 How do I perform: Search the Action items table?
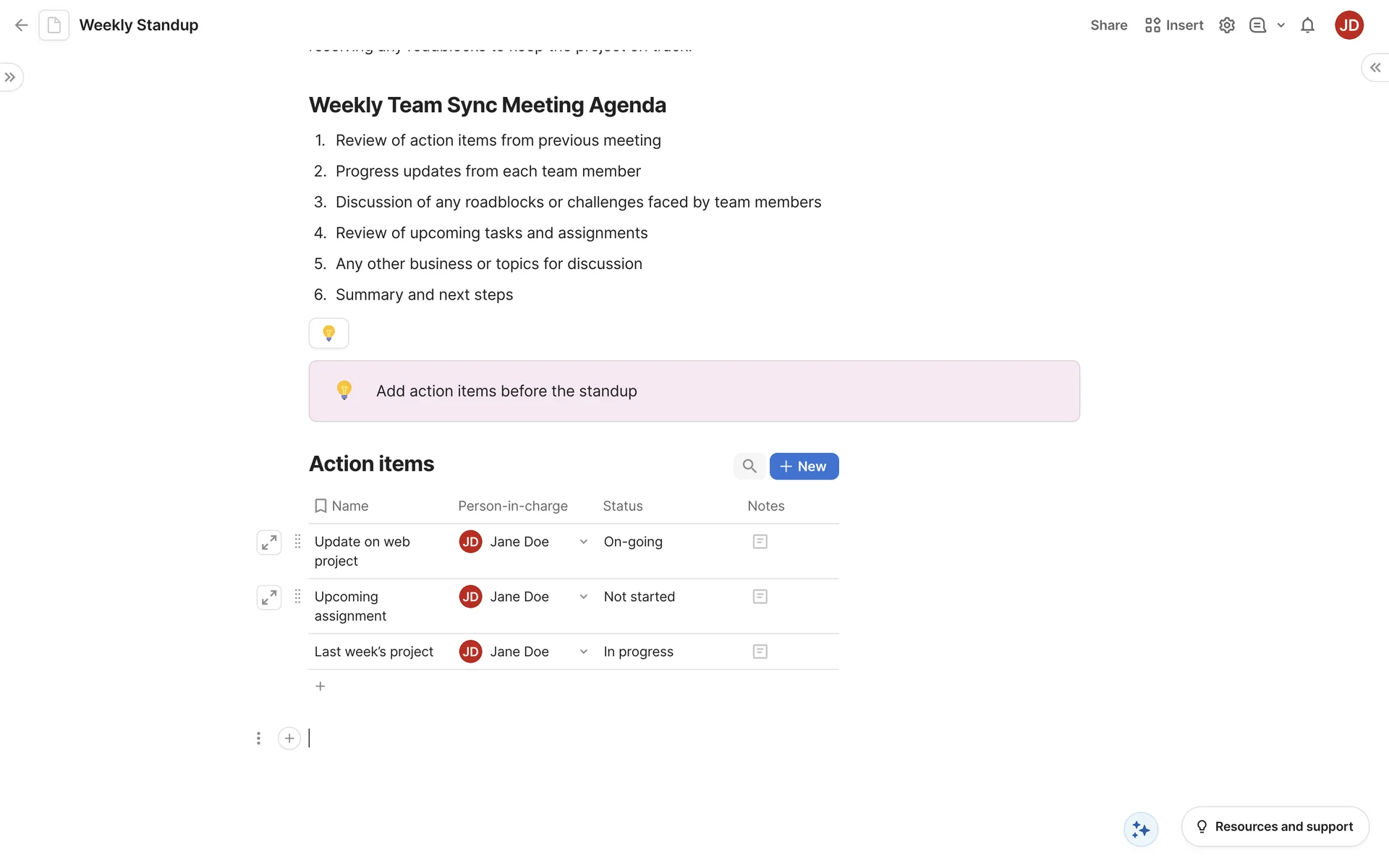(x=749, y=467)
